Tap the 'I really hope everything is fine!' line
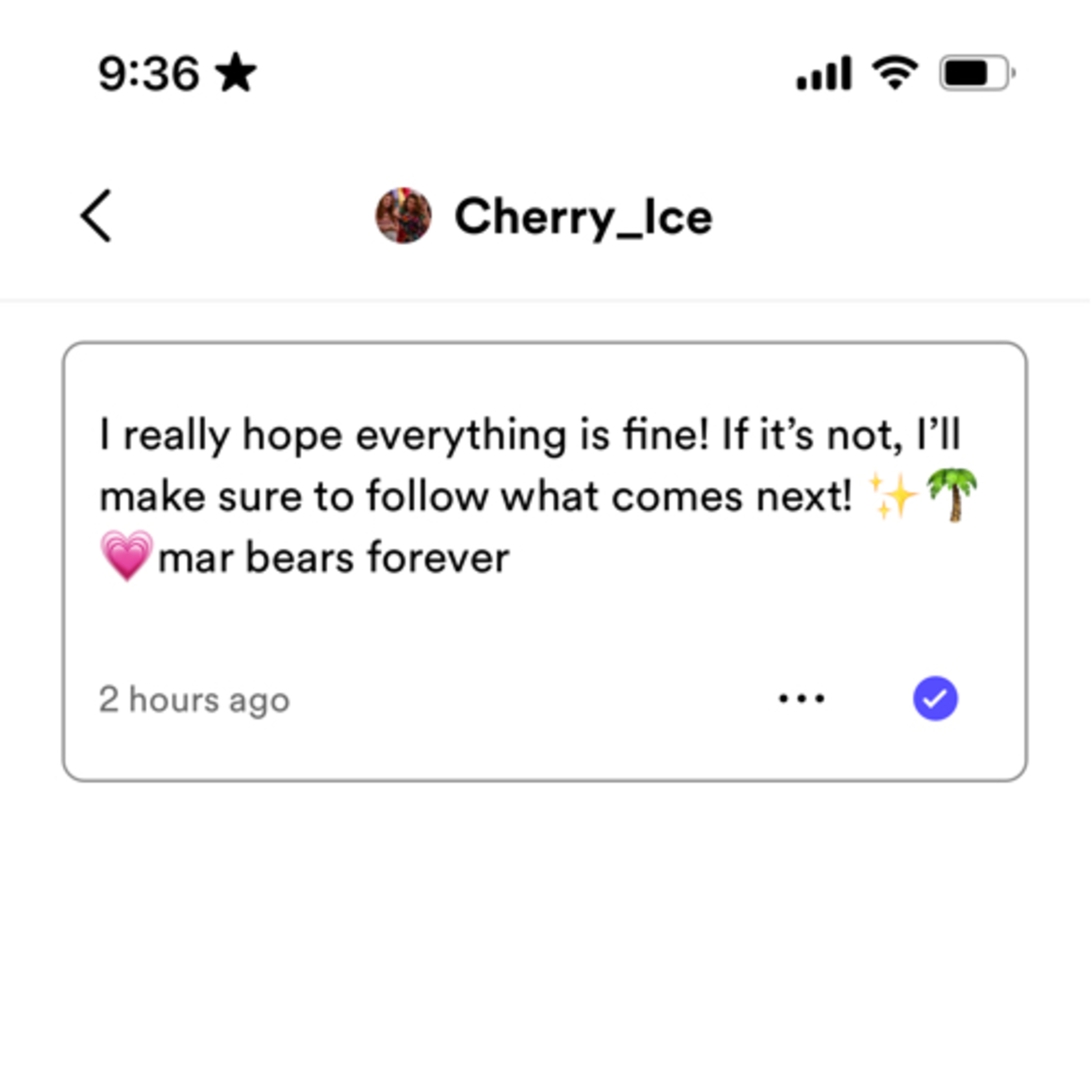The width and height of the screenshot is (1092, 1092). click(404, 436)
